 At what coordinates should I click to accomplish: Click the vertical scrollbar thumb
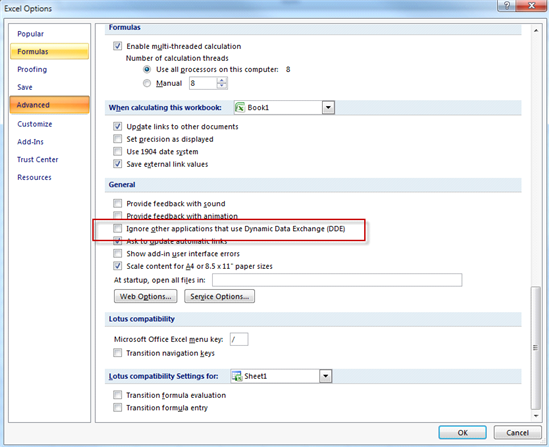pyautogui.click(x=536, y=348)
